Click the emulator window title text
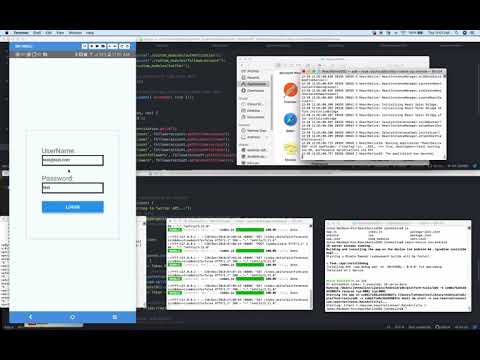The height and width of the screenshot is (360, 480). pos(23,46)
